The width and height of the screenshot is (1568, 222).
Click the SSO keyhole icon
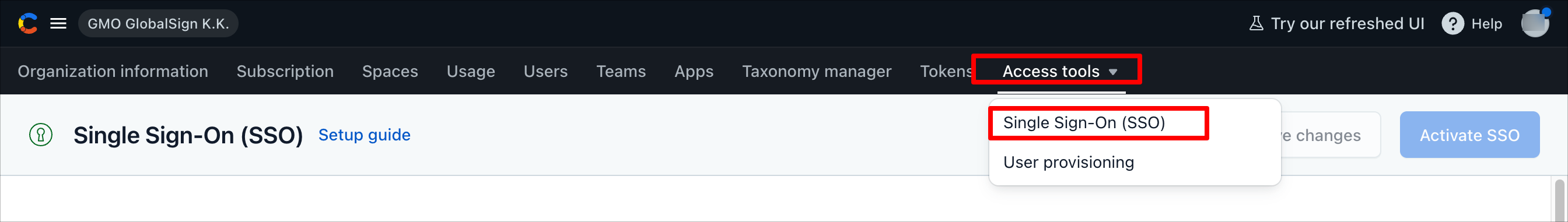tap(41, 135)
